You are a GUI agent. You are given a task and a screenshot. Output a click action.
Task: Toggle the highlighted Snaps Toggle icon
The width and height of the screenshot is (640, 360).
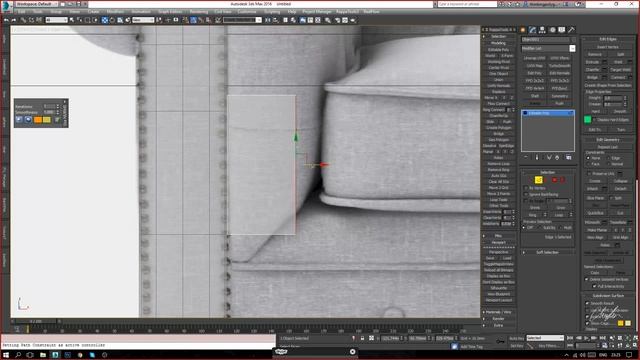(x=193, y=20)
